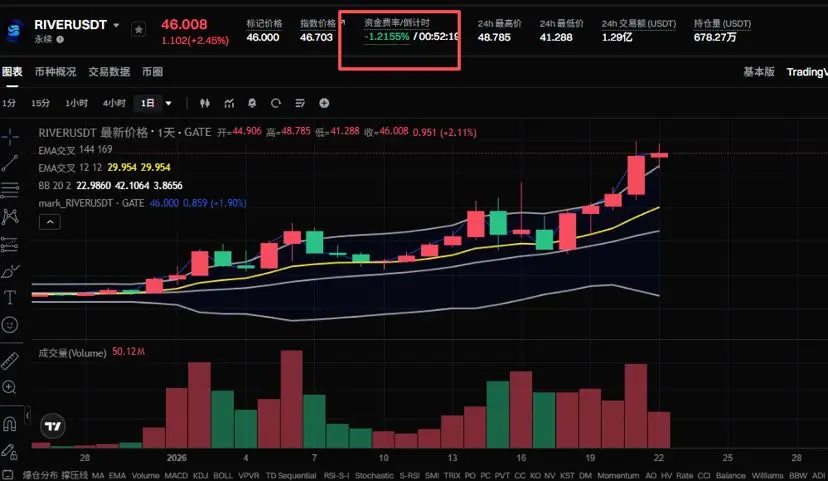This screenshot has height=481, width=828.
Task: Toggle the favorite star for RIVERUSDT
Action: pos(138,30)
